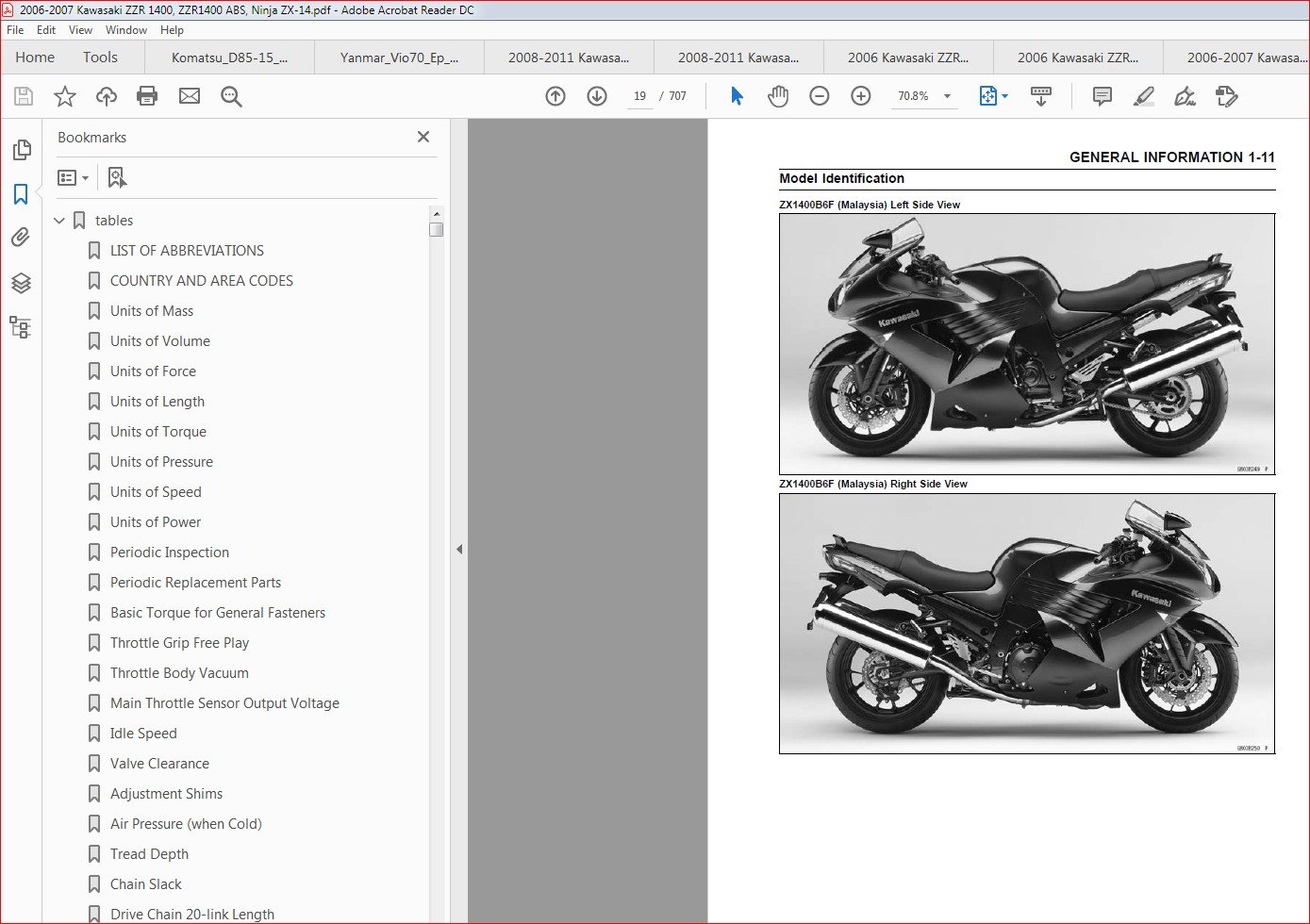
Task: Open Units of Speed bookmark
Action: [156, 492]
